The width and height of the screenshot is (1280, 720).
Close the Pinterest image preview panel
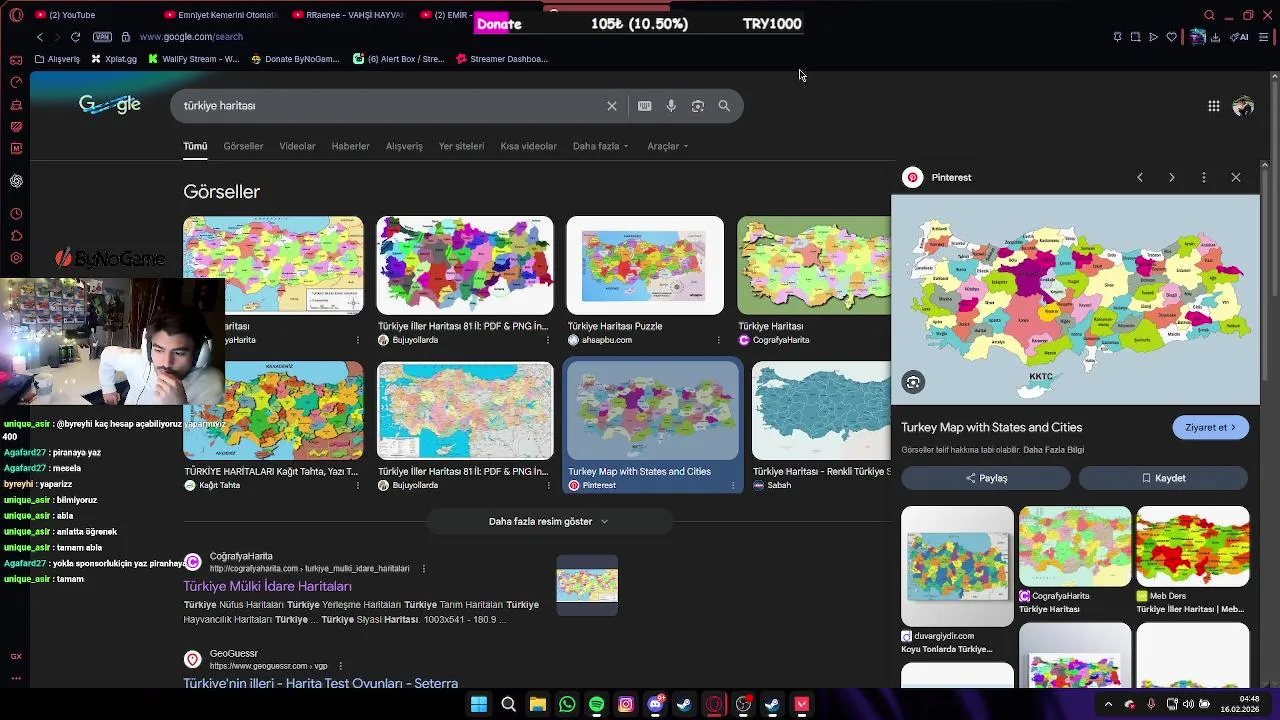point(1236,177)
